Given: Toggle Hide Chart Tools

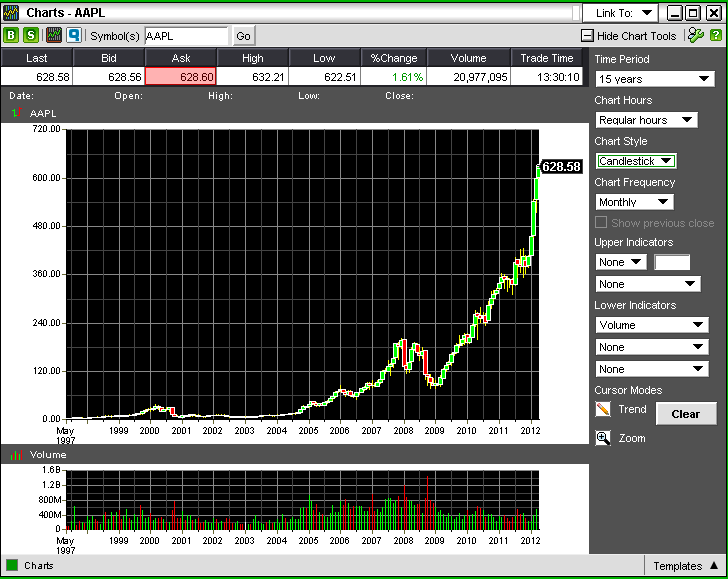Looking at the screenshot, I should pos(629,36).
